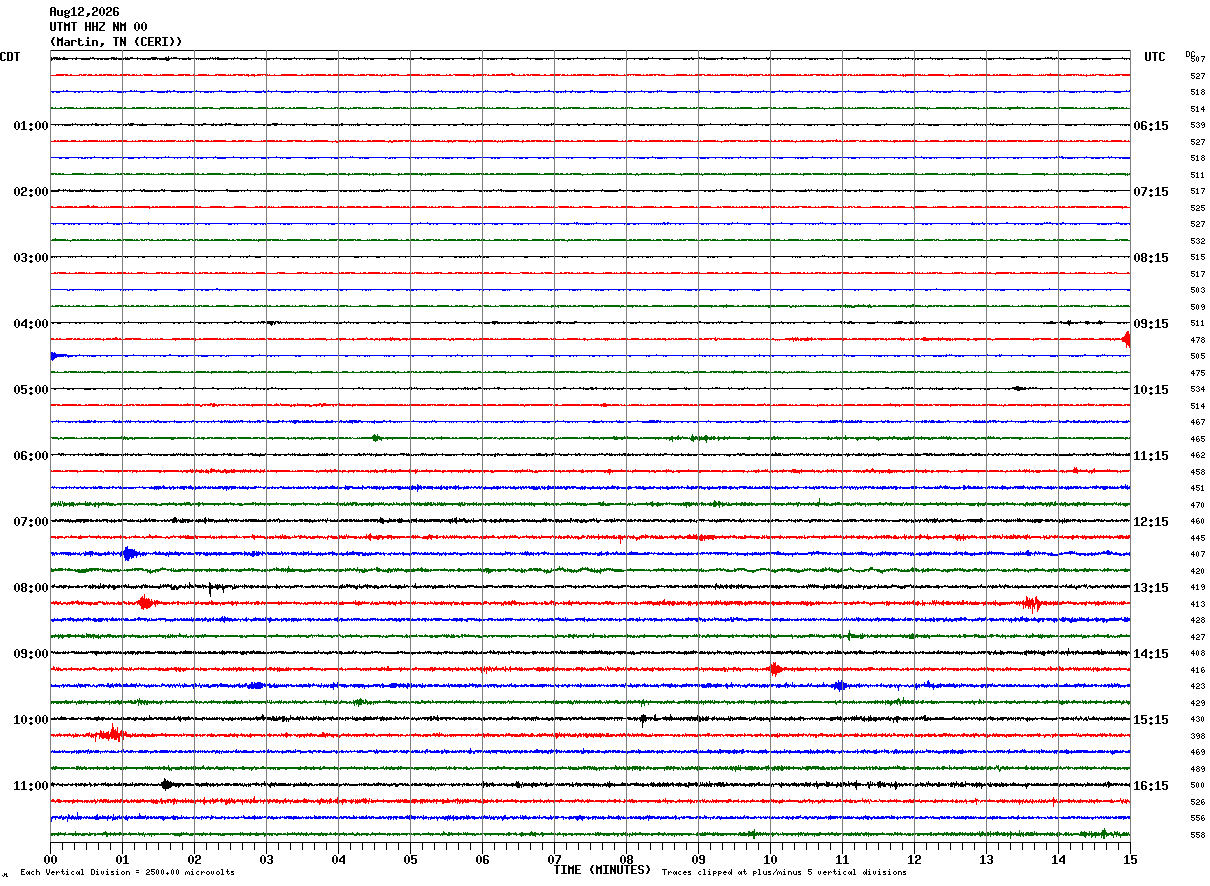Image resolution: width=1210 pixels, height=886 pixels.
Task: Click the traces clipped footnote text
Action: (x=784, y=873)
